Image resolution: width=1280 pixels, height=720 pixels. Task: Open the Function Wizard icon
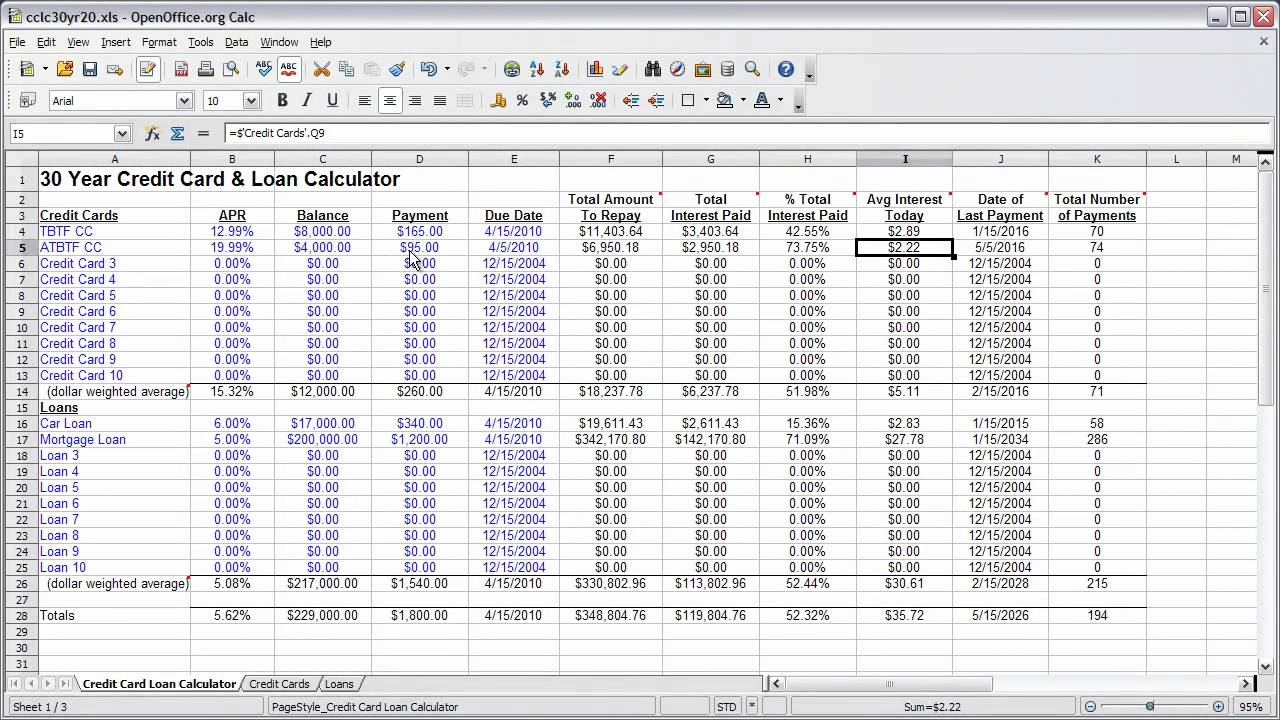153,133
